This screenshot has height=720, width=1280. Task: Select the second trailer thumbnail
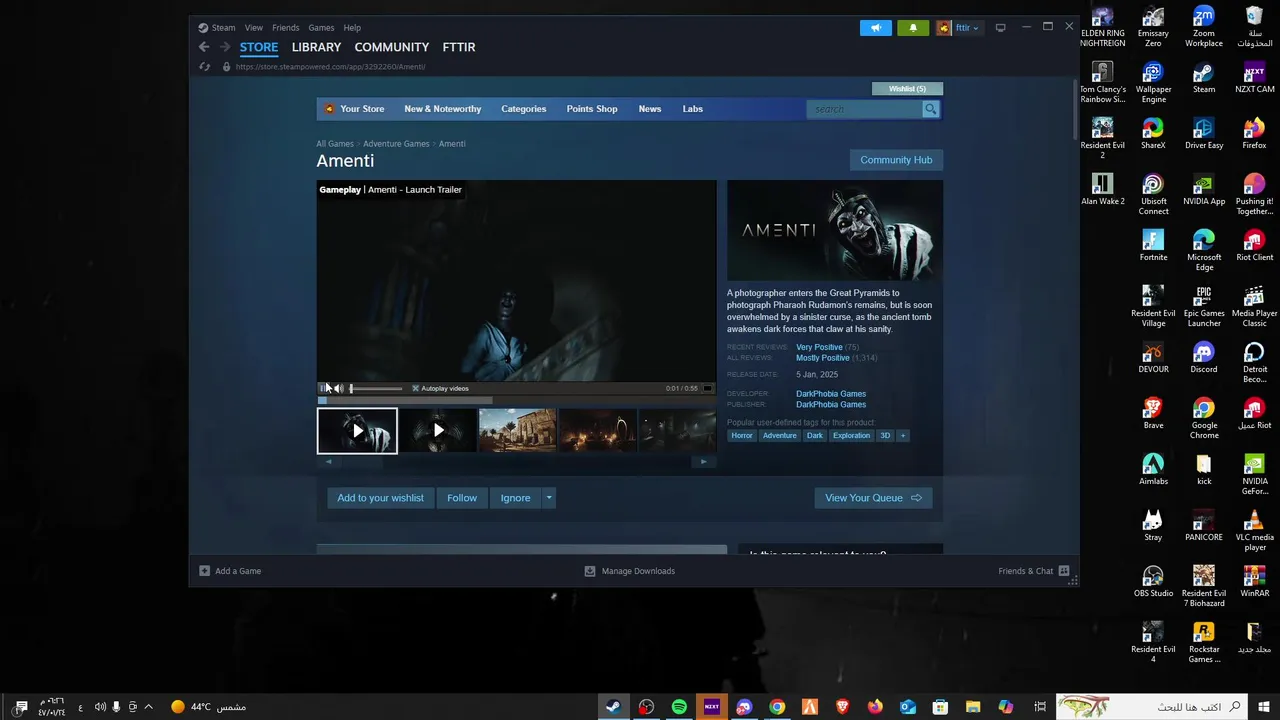coord(437,431)
